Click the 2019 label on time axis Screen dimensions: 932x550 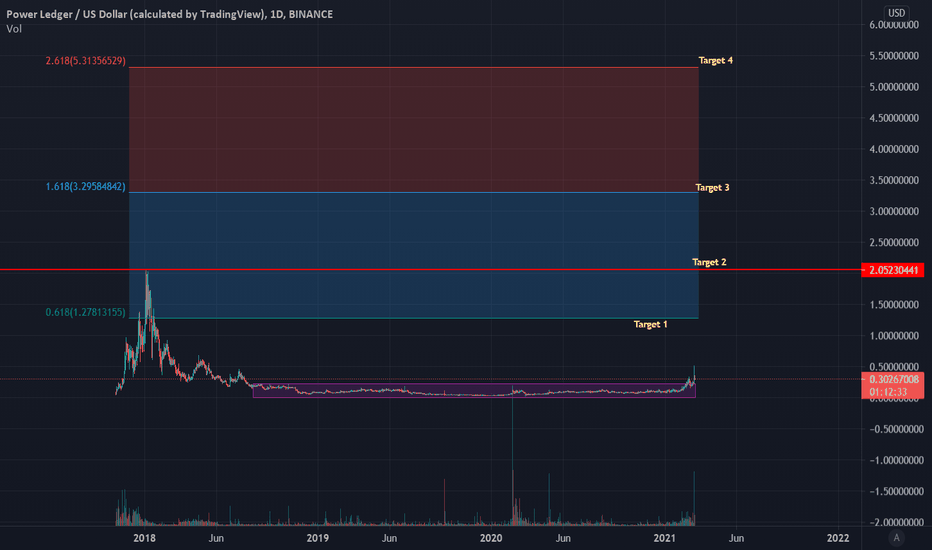[x=317, y=538]
